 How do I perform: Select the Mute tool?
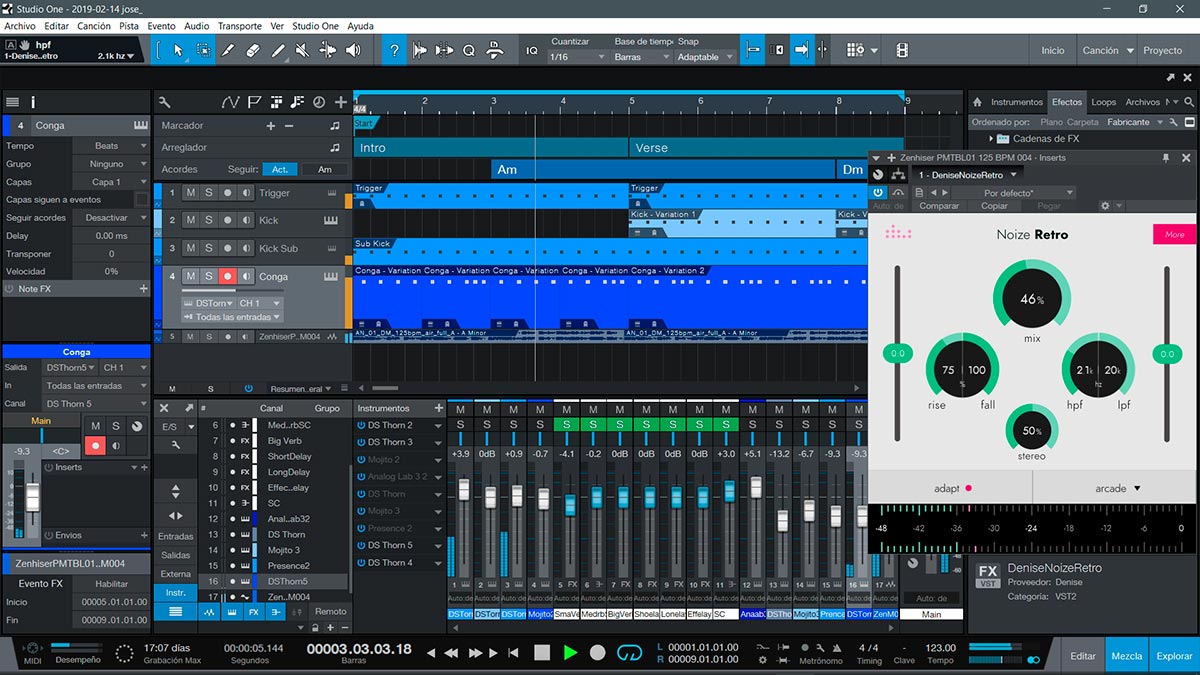pos(304,50)
